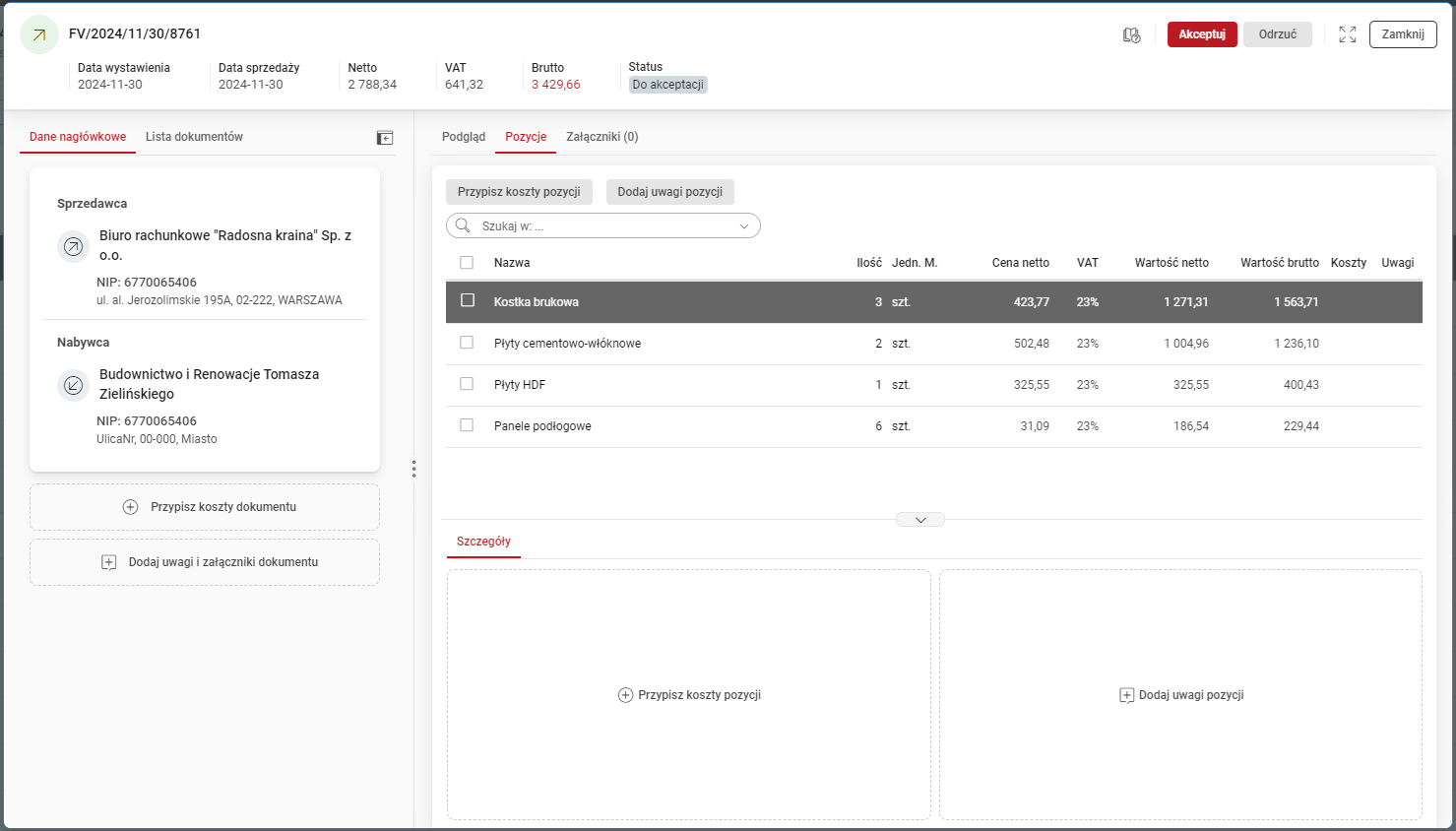Click the search magnifier icon

click(x=463, y=225)
